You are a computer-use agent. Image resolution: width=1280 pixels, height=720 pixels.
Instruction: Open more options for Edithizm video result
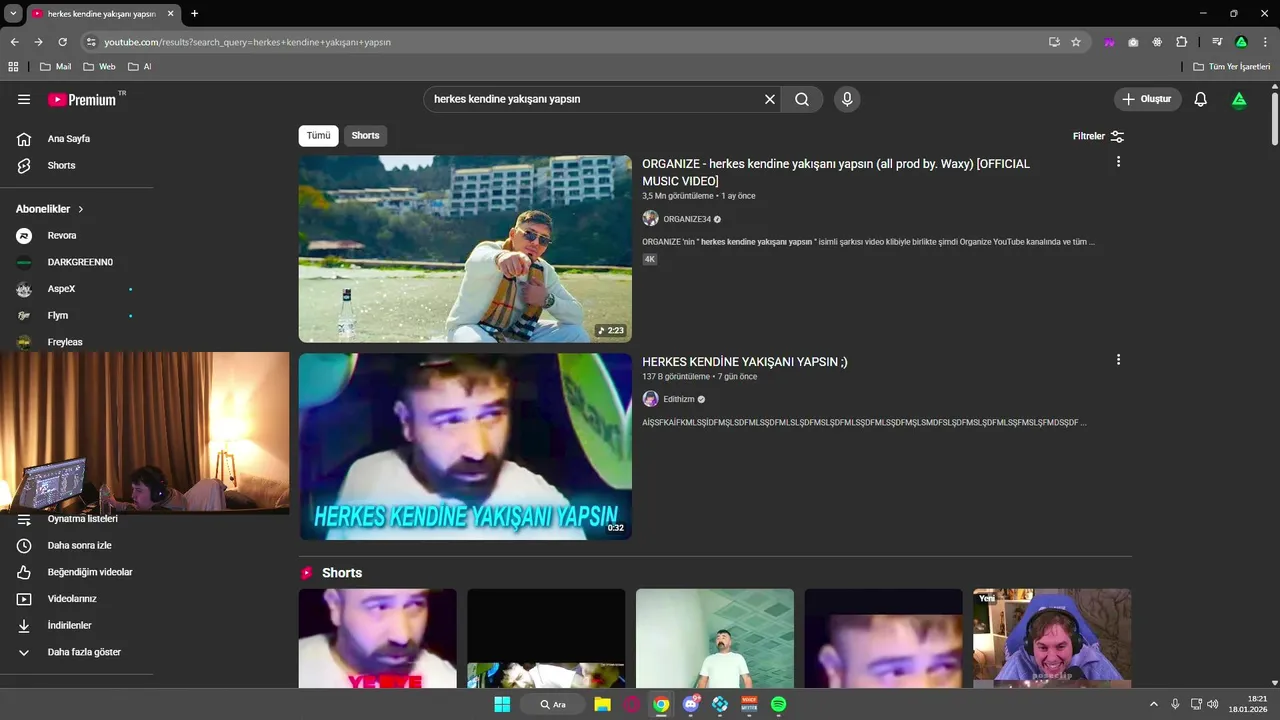coord(1118,360)
